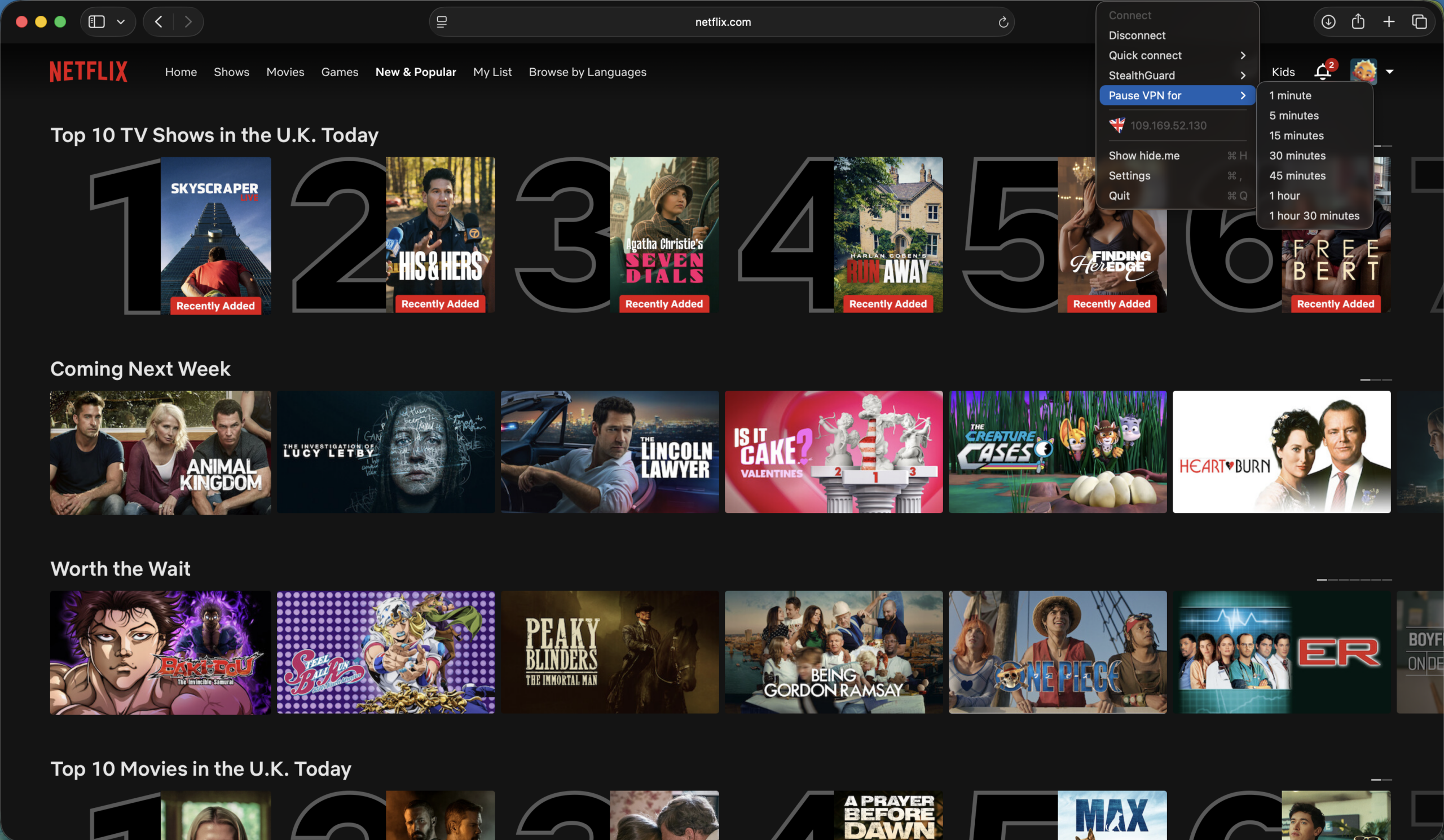The height and width of the screenshot is (840, 1444).
Task: Open the Run Away poster
Action: (x=888, y=235)
